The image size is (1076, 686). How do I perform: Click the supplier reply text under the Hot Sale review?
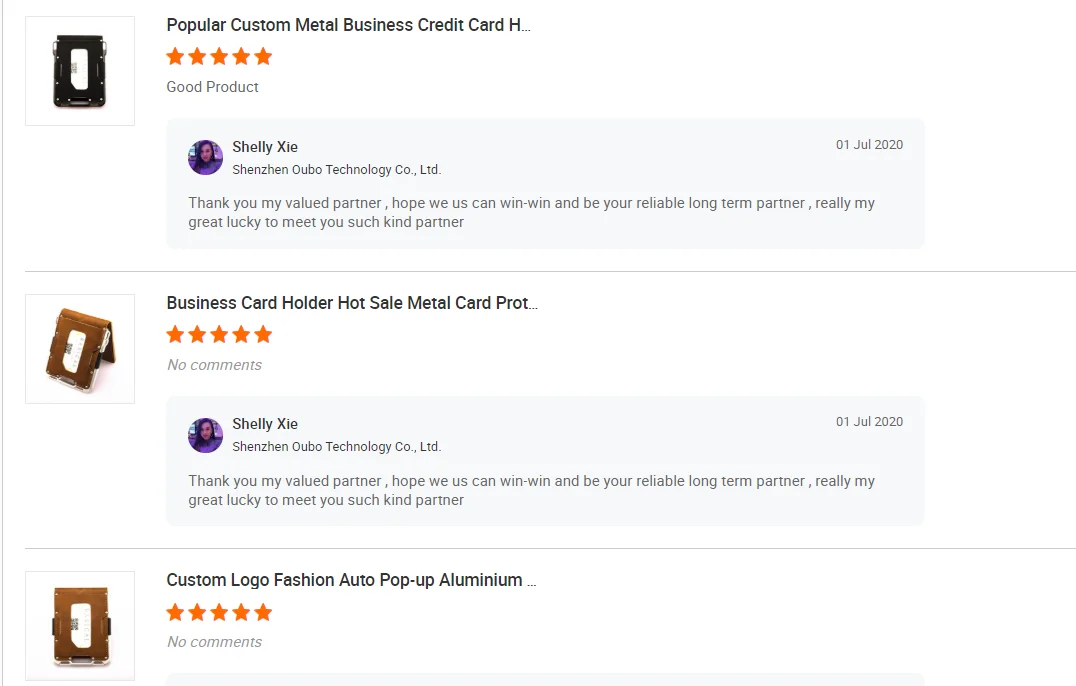pos(531,490)
